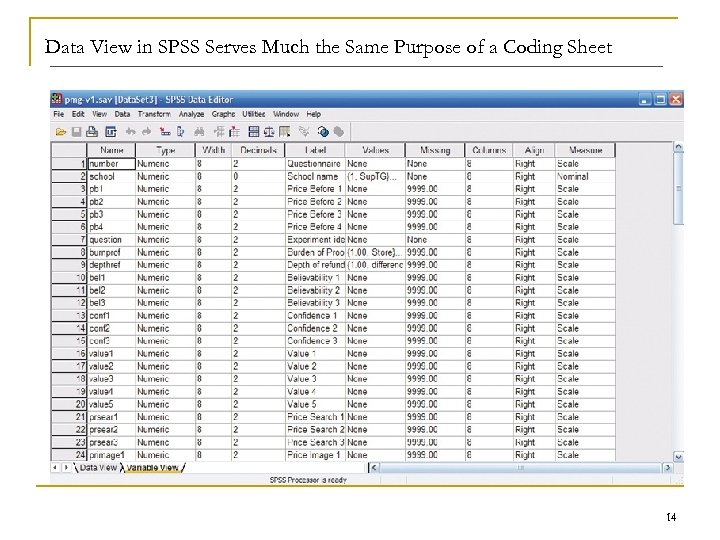Open the Transform menu
This screenshot has width=720, height=540.
pos(154,114)
